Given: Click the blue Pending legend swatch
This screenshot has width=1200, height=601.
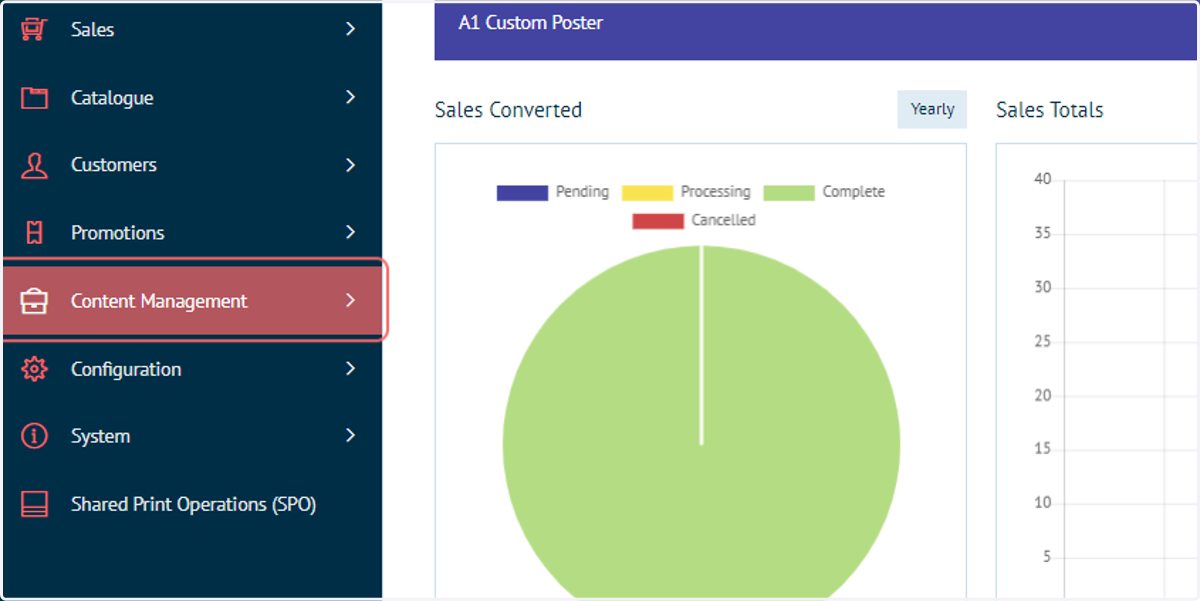Looking at the screenshot, I should tap(522, 193).
